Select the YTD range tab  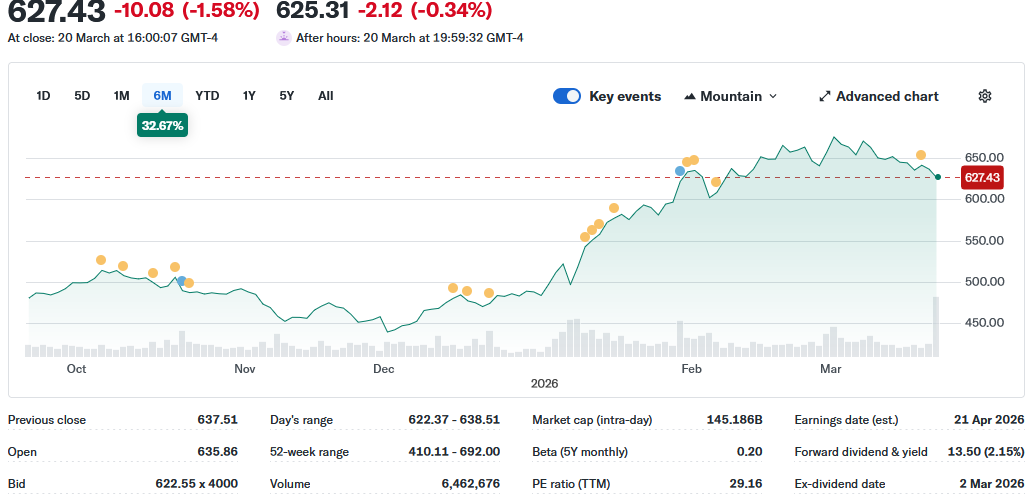pos(207,96)
